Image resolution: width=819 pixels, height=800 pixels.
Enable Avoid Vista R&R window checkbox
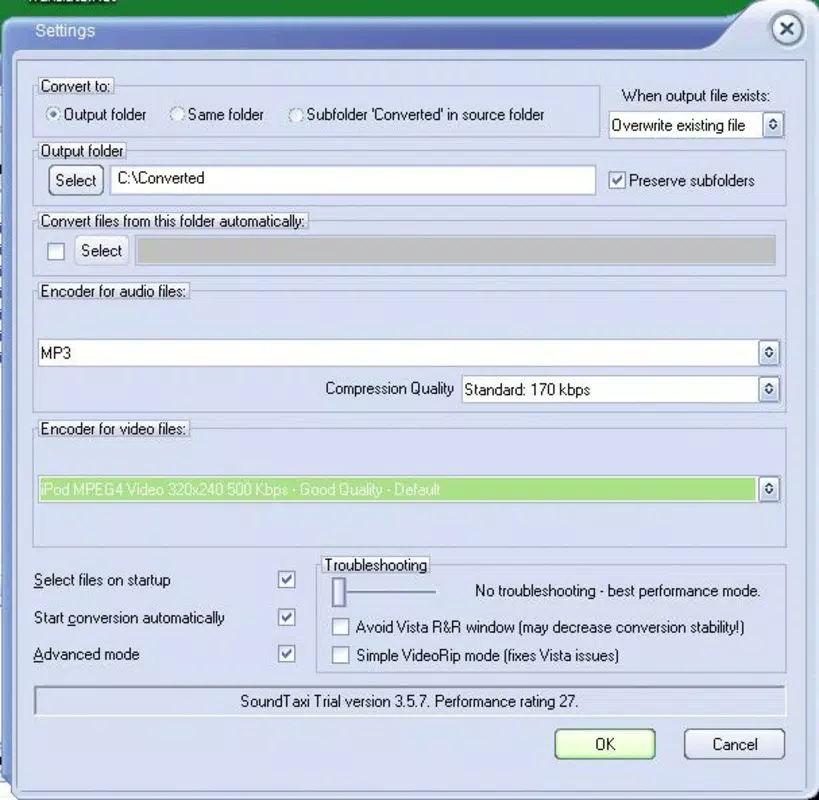coord(341,627)
